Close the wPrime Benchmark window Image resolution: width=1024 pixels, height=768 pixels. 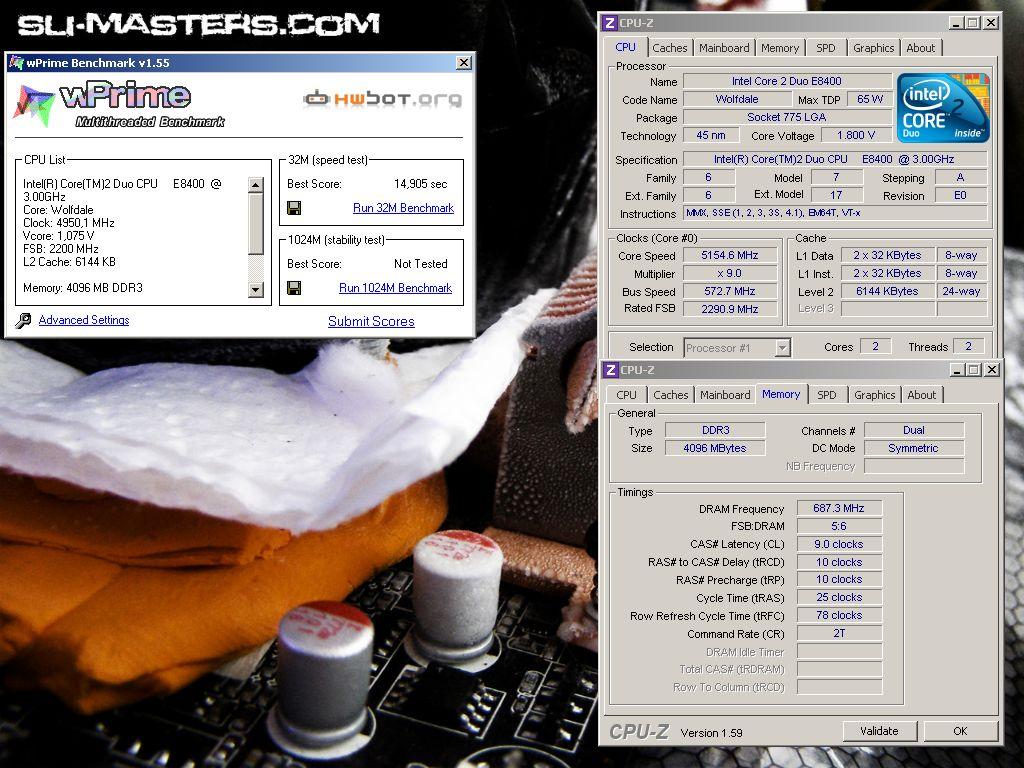click(x=464, y=63)
